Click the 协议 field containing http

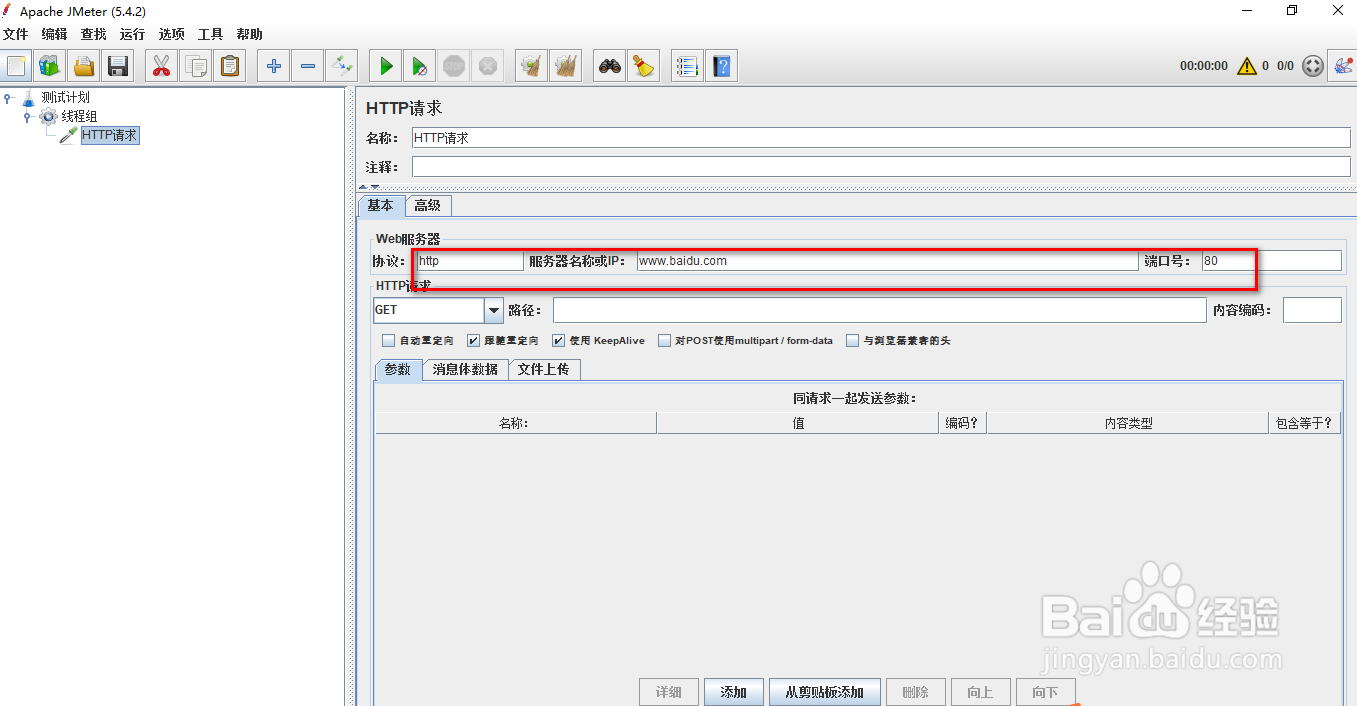[470, 261]
